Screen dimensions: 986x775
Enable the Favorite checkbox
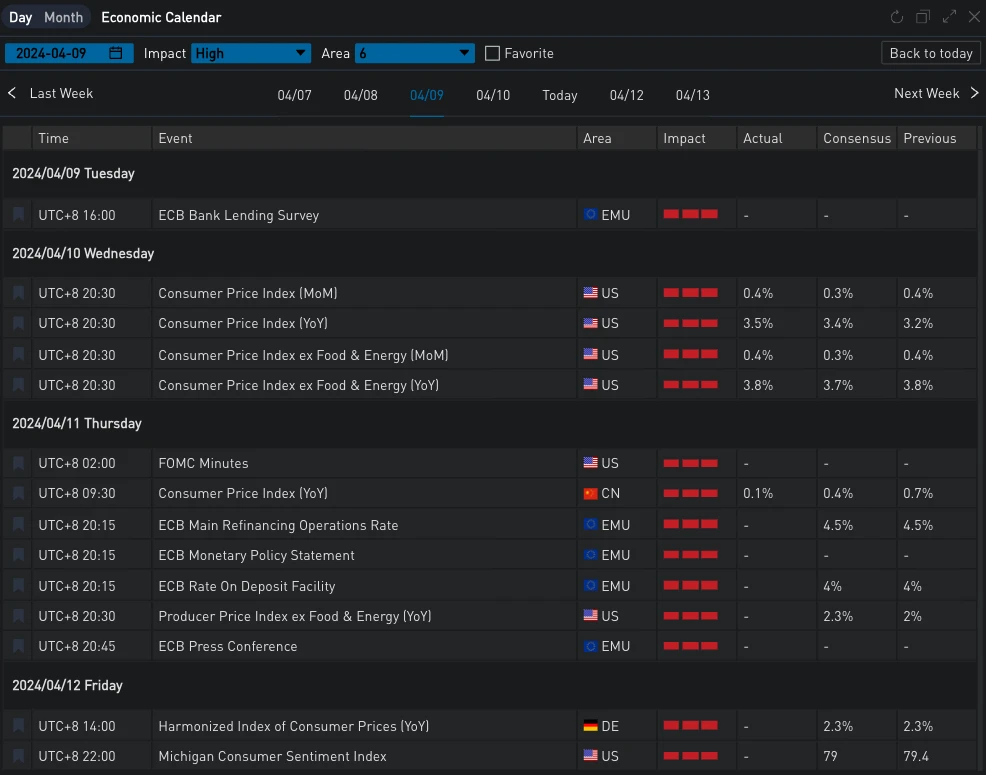(x=492, y=53)
